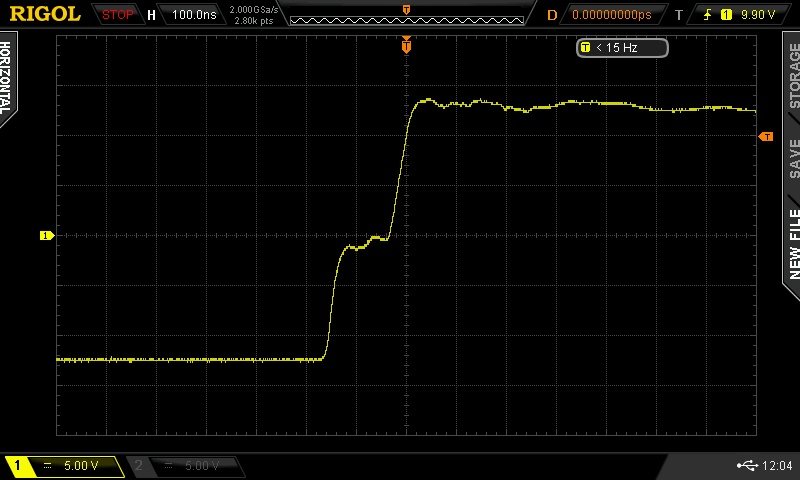Viewport: 800px width, 480px height.
Task: Click the USB connection icon
Action: (747, 465)
